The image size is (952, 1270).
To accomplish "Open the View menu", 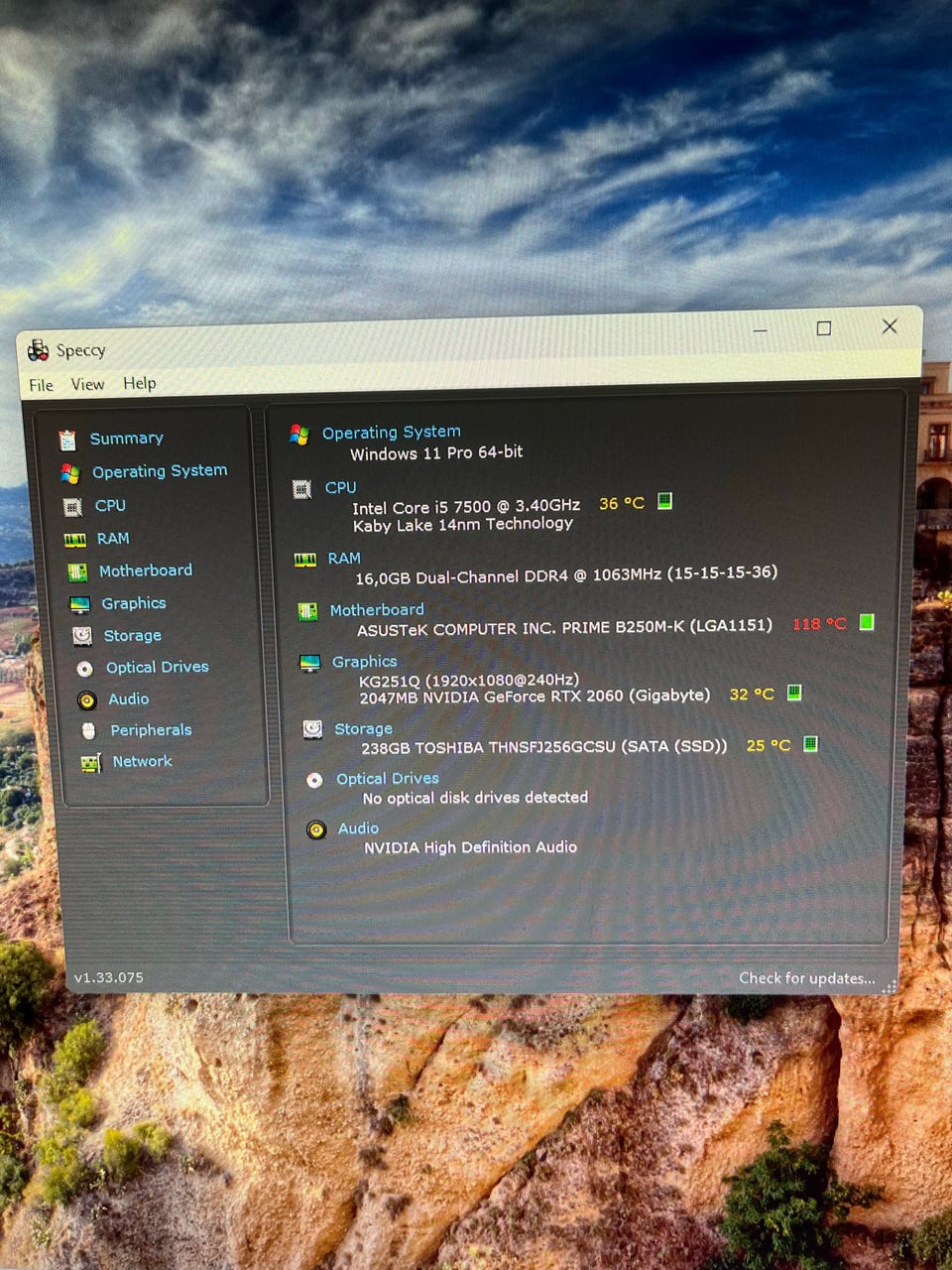I will pos(87,384).
